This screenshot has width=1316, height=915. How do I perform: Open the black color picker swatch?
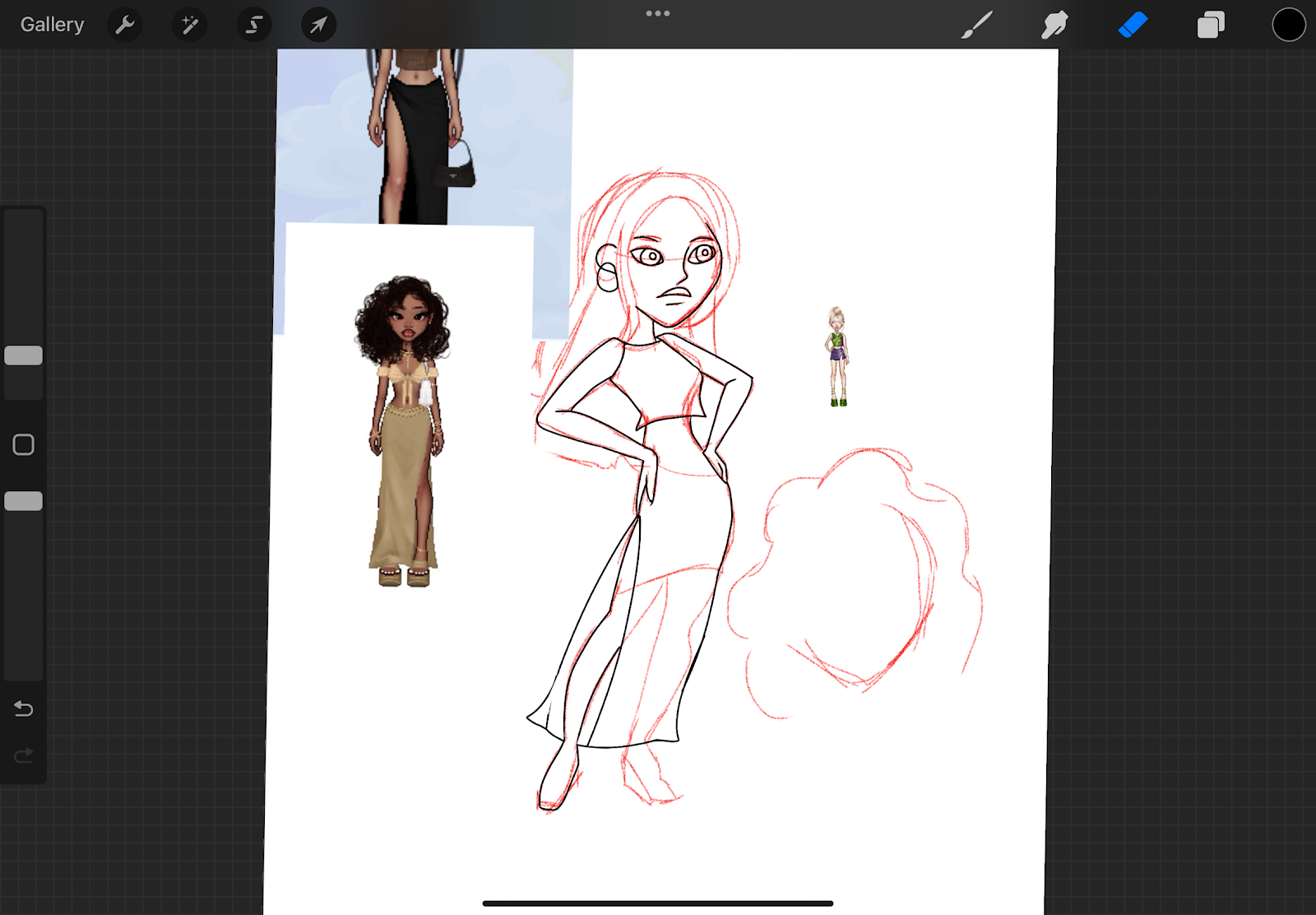(x=1288, y=25)
